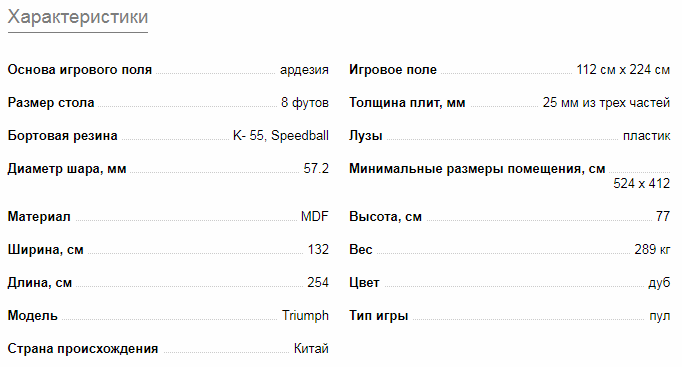Click the value ардезия
The image size is (682, 367).
click(x=304, y=70)
